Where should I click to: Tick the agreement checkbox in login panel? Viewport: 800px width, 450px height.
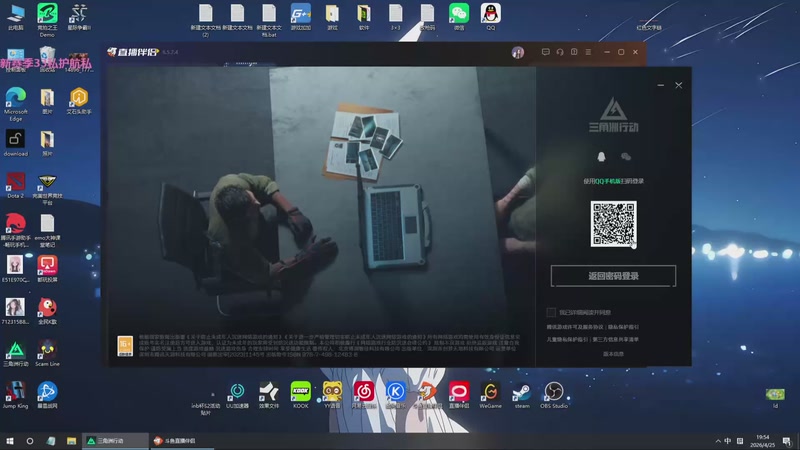[x=551, y=312]
